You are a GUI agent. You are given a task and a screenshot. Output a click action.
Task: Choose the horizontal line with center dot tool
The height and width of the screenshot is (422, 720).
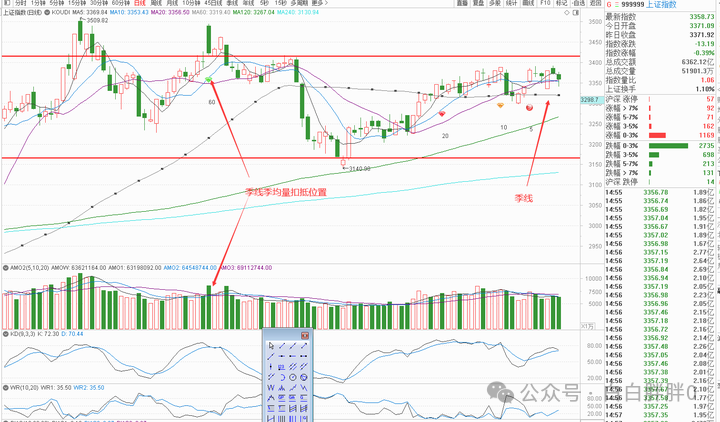281,356
